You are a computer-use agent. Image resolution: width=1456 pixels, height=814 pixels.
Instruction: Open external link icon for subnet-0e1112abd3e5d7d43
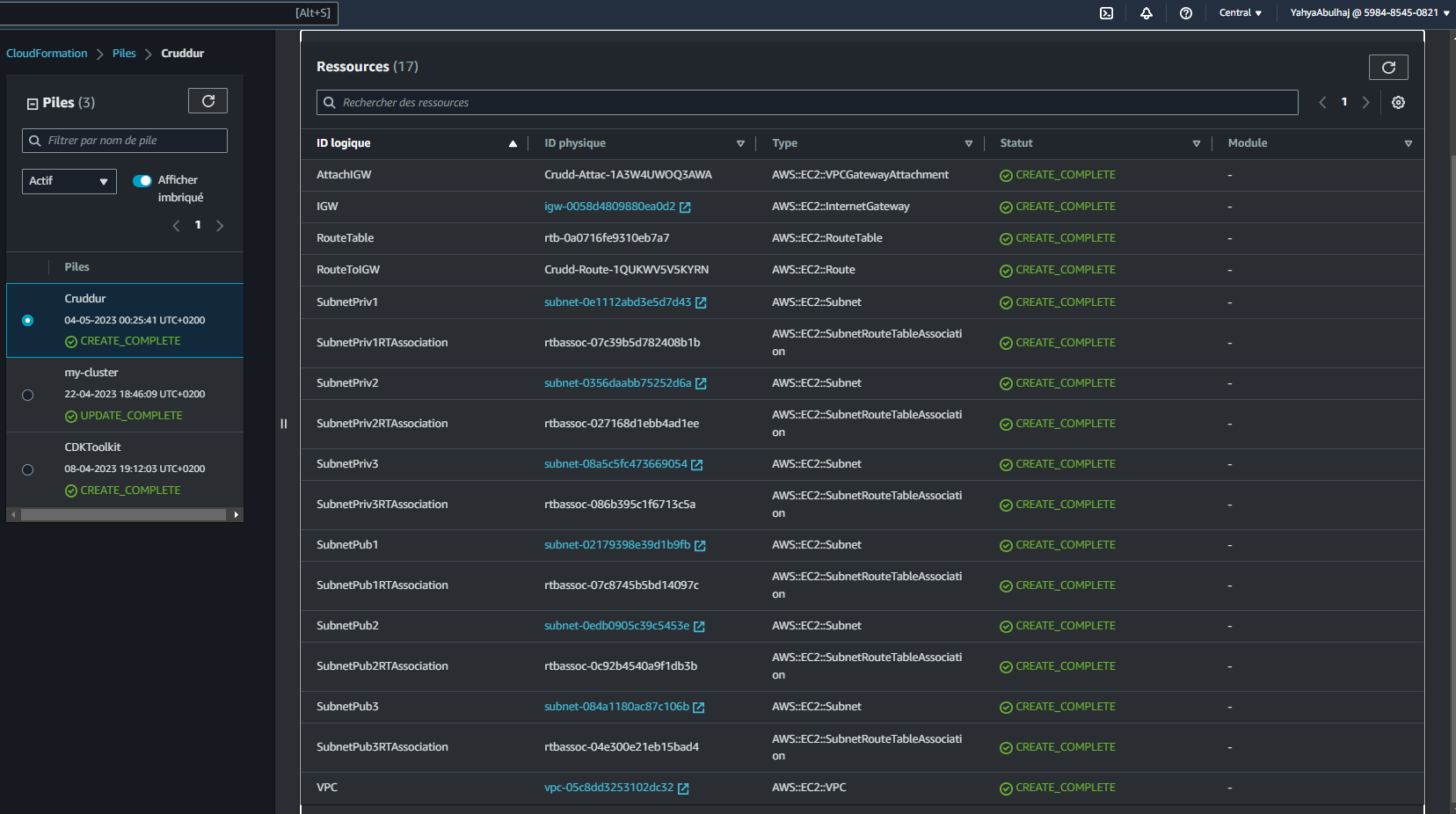tap(701, 303)
